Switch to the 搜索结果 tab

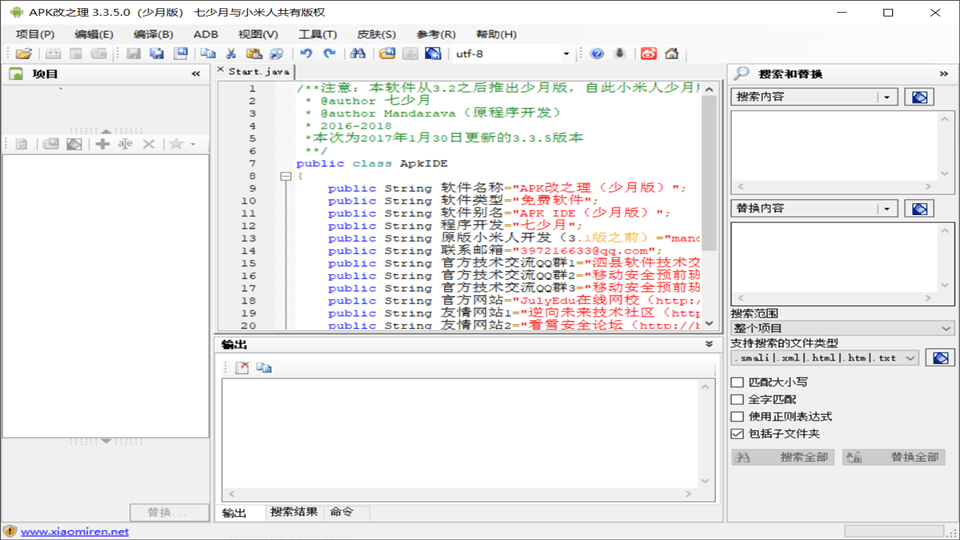click(x=294, y=512)
